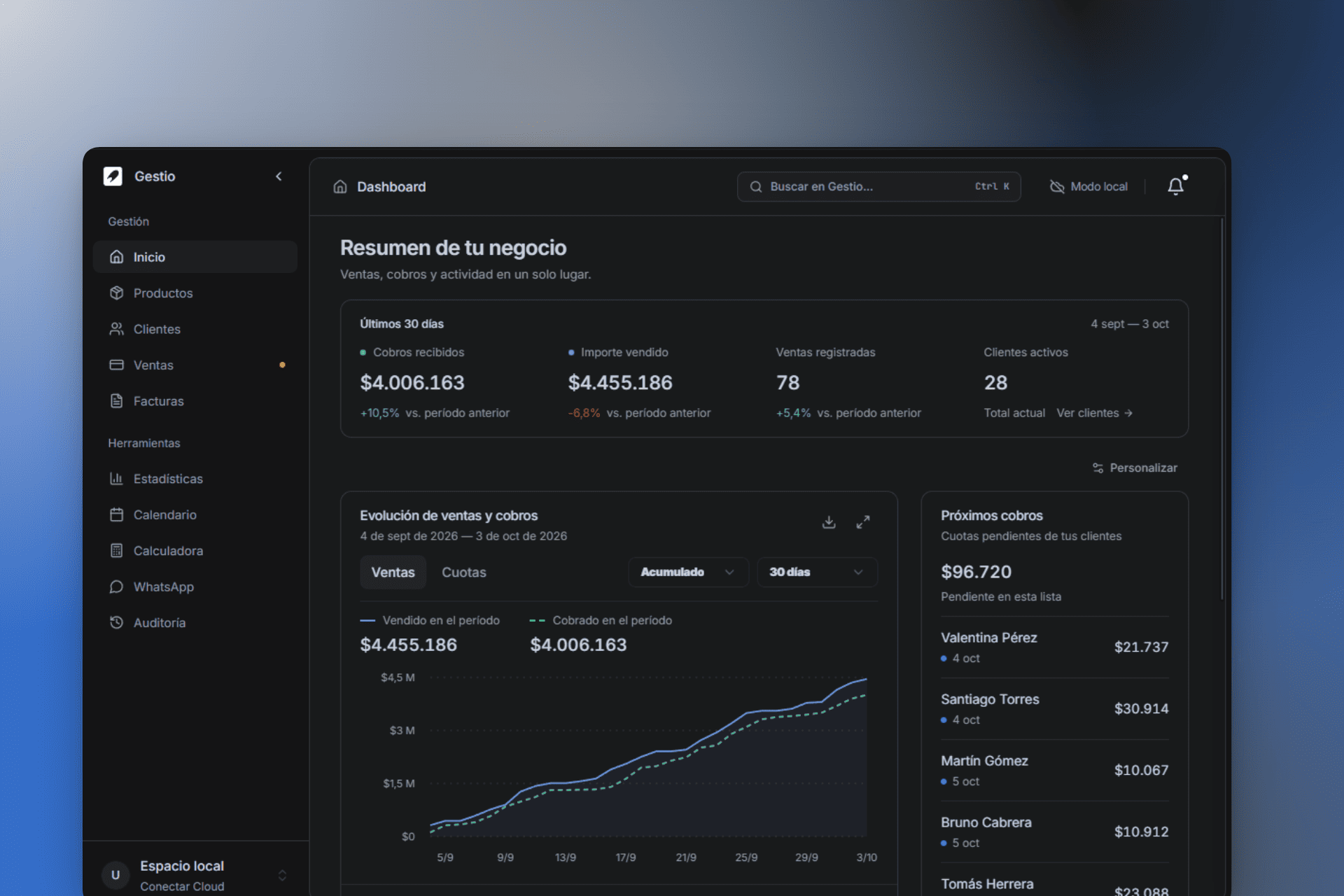This screenshot has width=1344, height=896.
Task: Click the Estadísticas chart icon
Action: (x=116, y=479)
